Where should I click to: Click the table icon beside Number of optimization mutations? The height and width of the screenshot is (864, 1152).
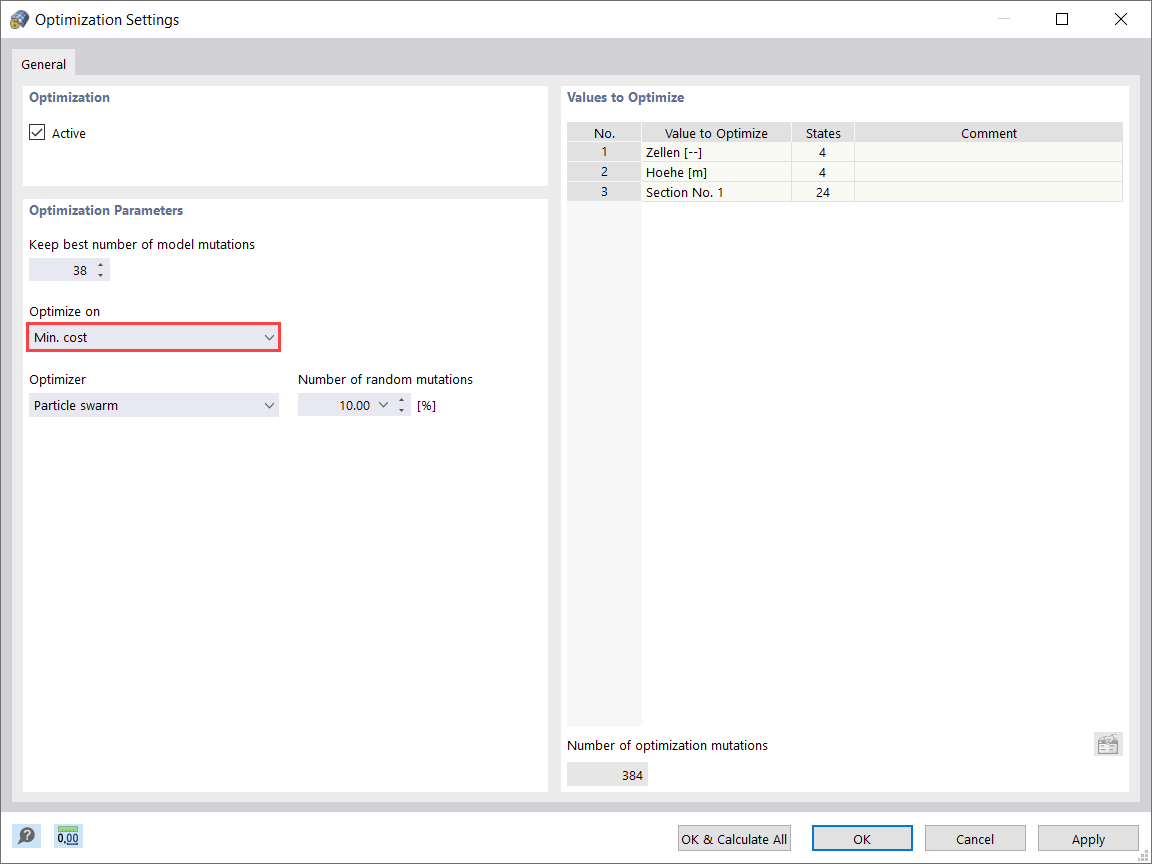1108,744
